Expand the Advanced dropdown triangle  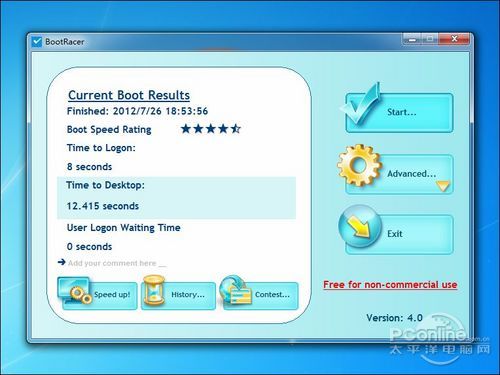click(443, 186)
